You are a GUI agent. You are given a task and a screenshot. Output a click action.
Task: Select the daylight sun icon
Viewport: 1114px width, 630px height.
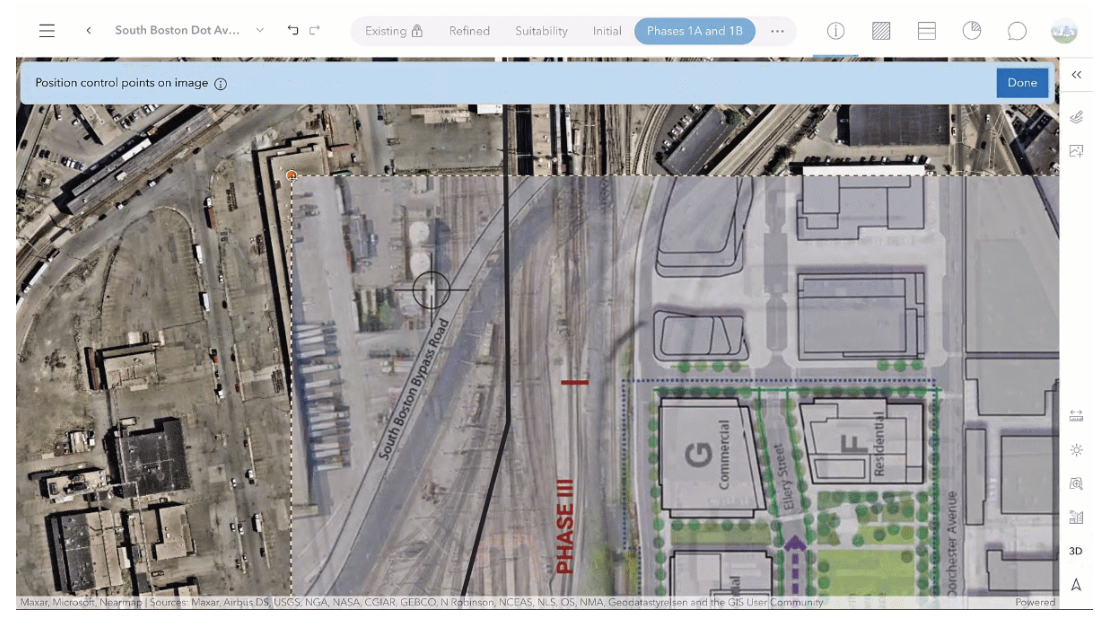[x=1077, y=450]
